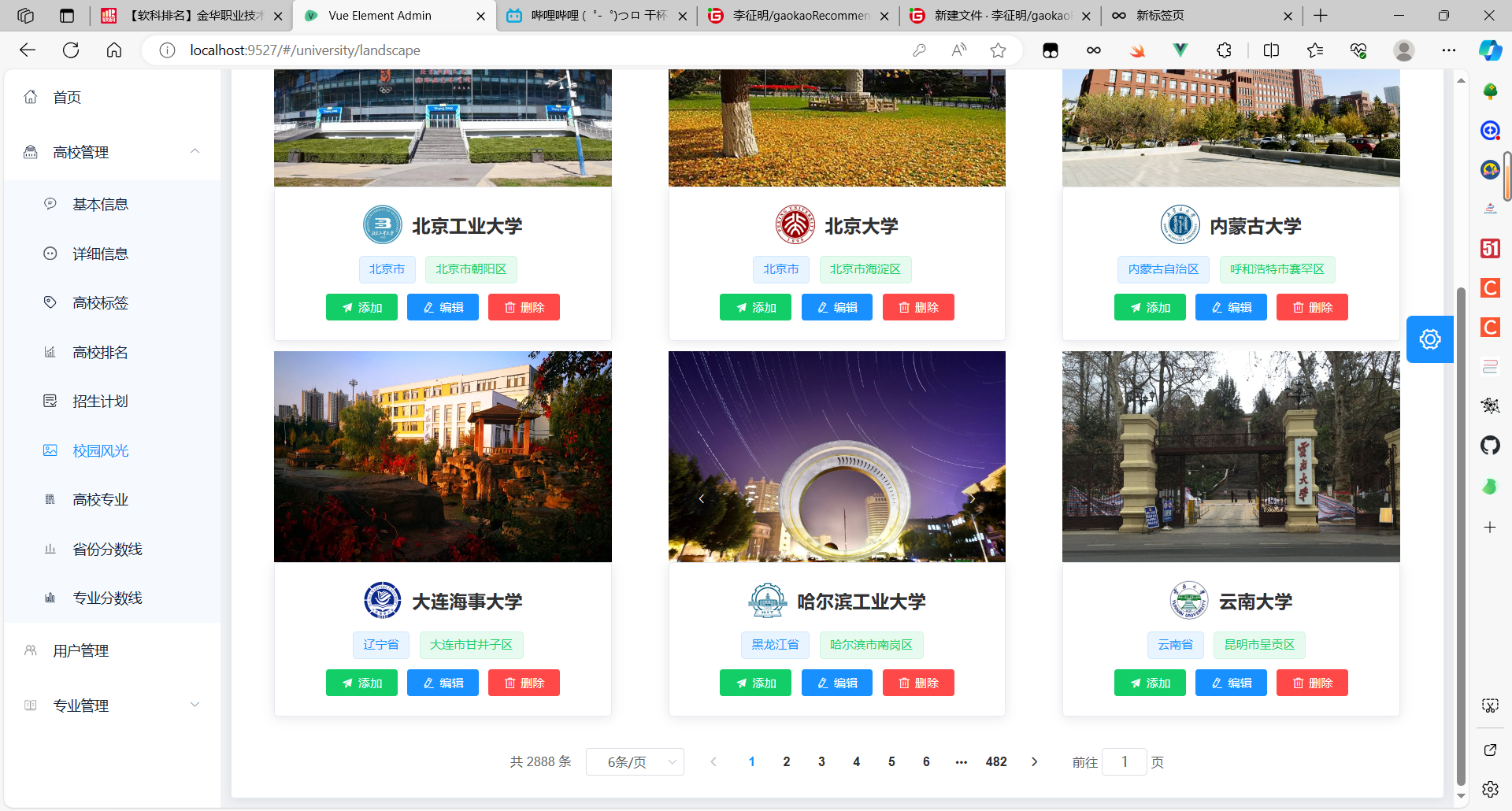Click the 大连海事大学 logo icon
1512x811 pixels.
pos(383,601)
